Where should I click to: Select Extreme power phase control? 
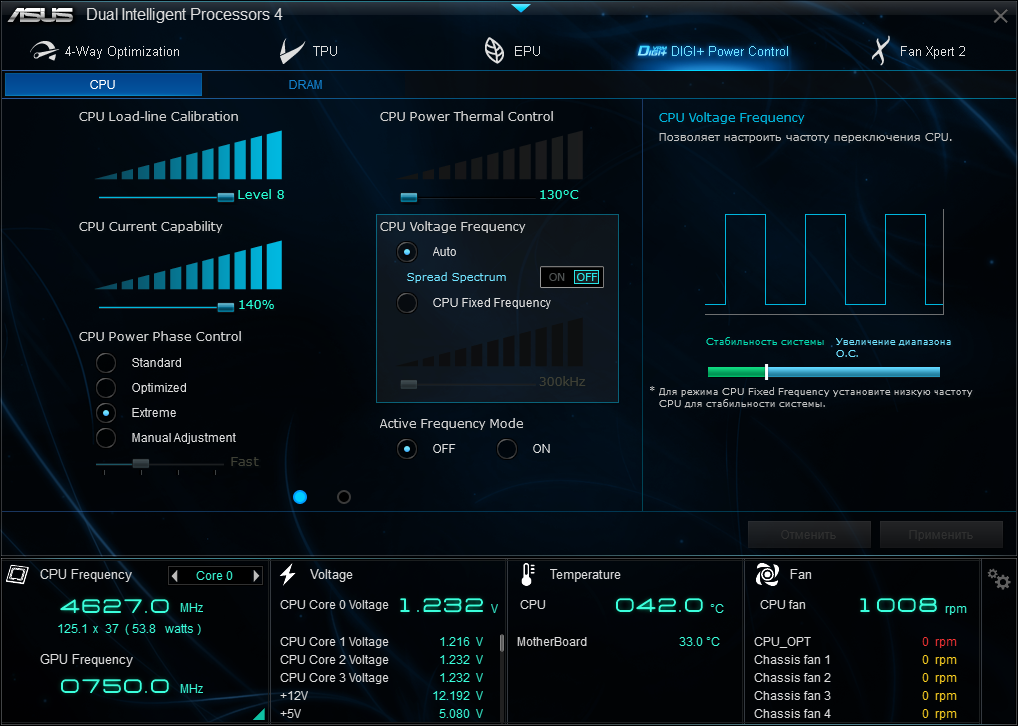(x=106, y=412)
